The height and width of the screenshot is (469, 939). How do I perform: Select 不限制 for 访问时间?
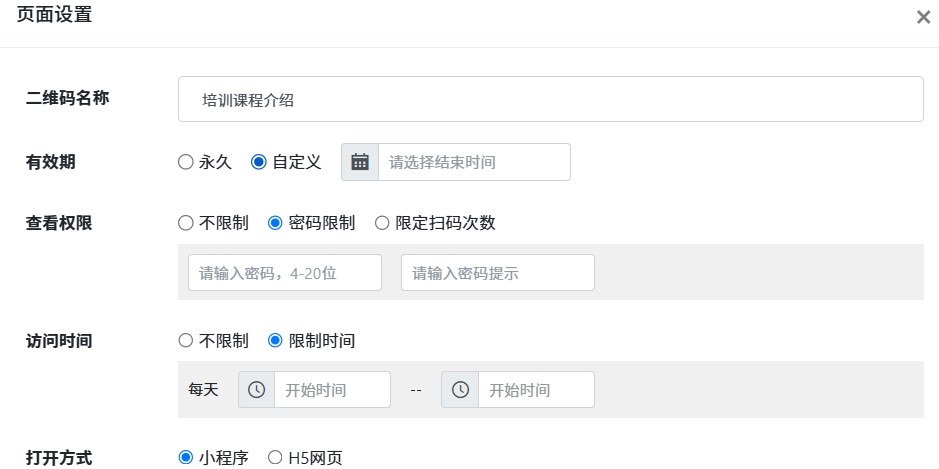(186, 340)
